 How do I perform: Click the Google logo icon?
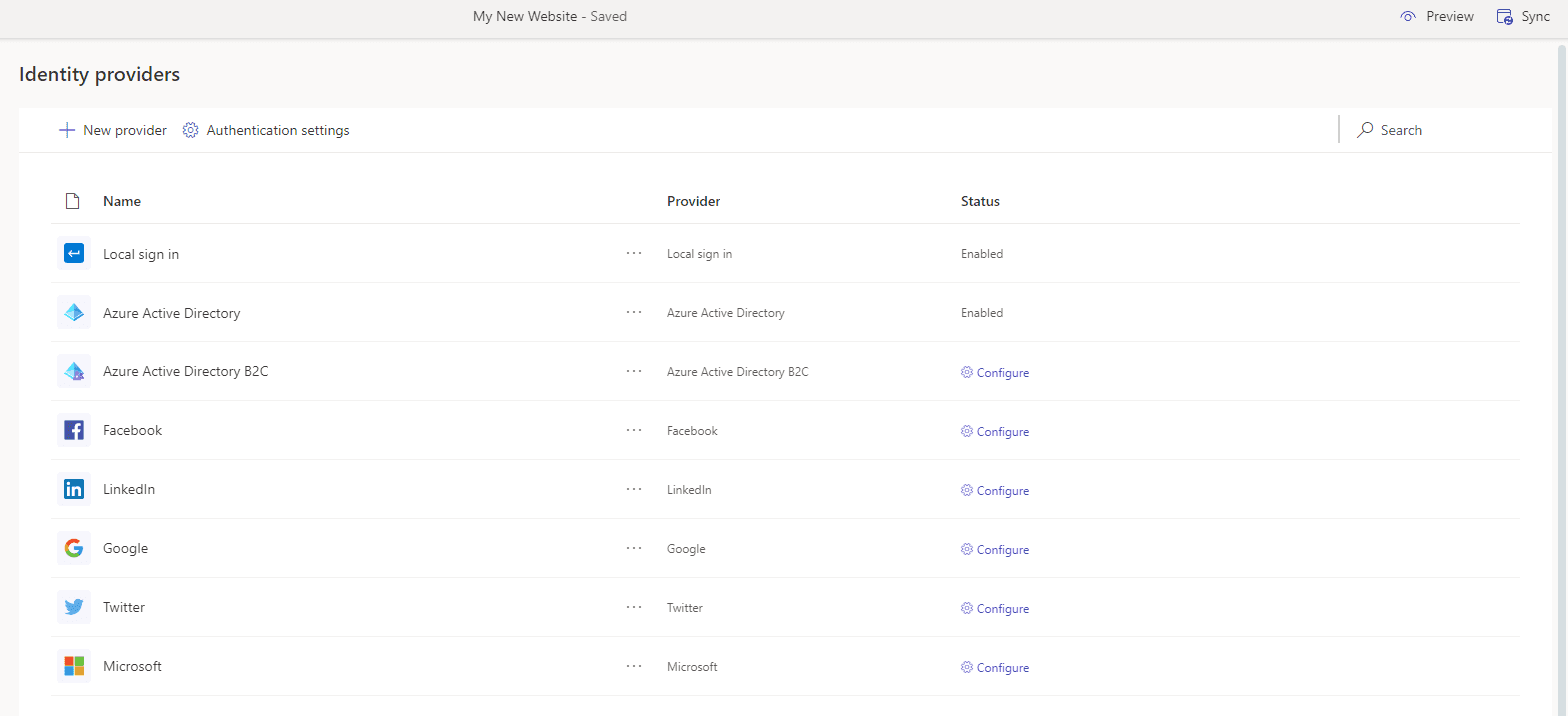tap(74, 548)
